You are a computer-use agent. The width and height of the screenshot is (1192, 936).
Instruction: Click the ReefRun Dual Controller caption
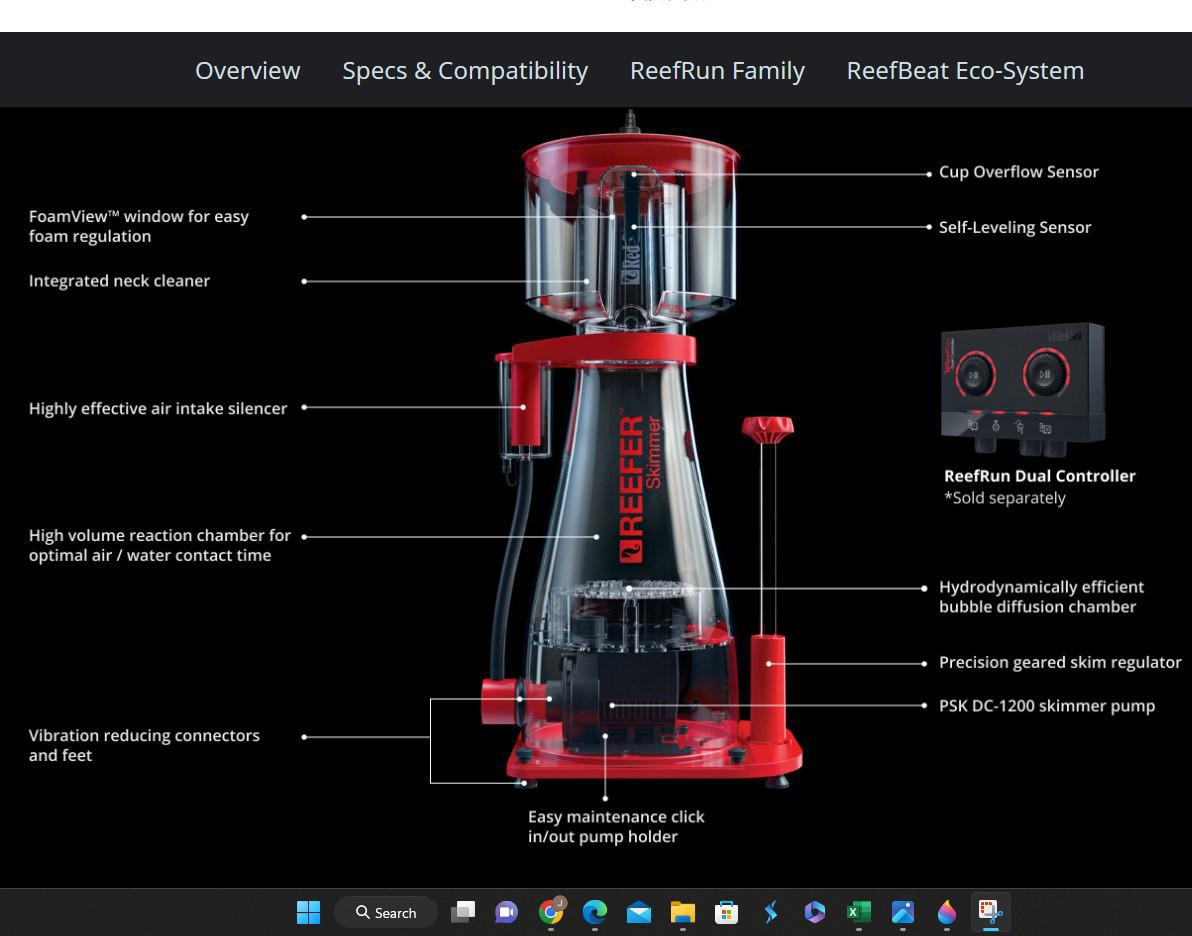point(1039,477)
